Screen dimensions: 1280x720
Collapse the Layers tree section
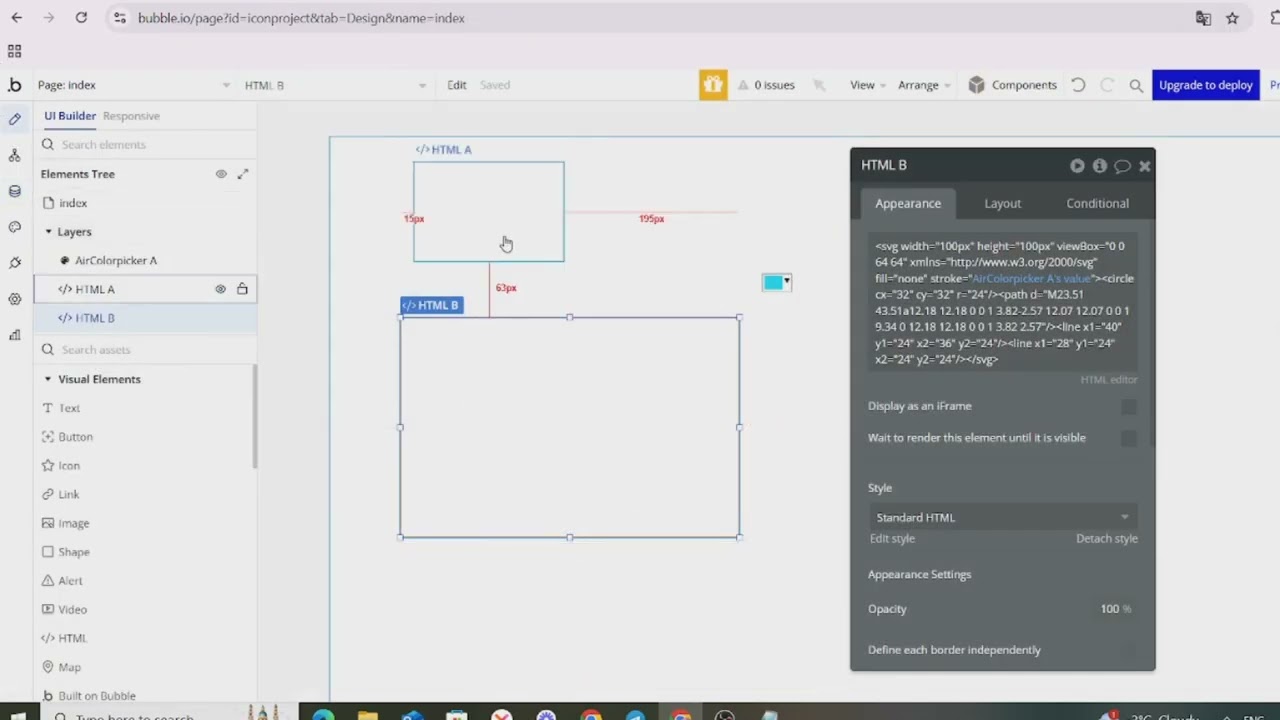(x=48, y=232)
